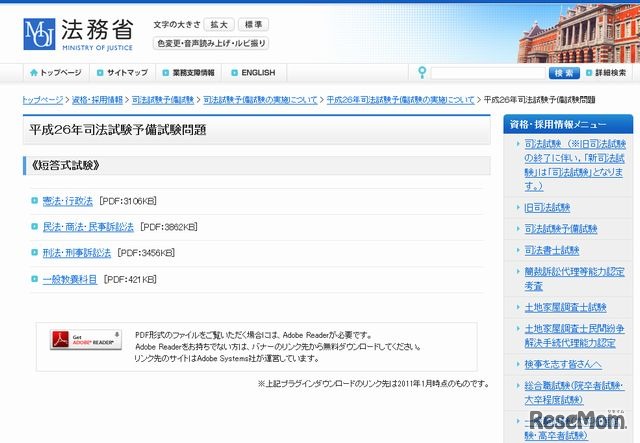Open 旧司法試験 in the sidebar menu
640x443 pixels.
click(547, 208)
